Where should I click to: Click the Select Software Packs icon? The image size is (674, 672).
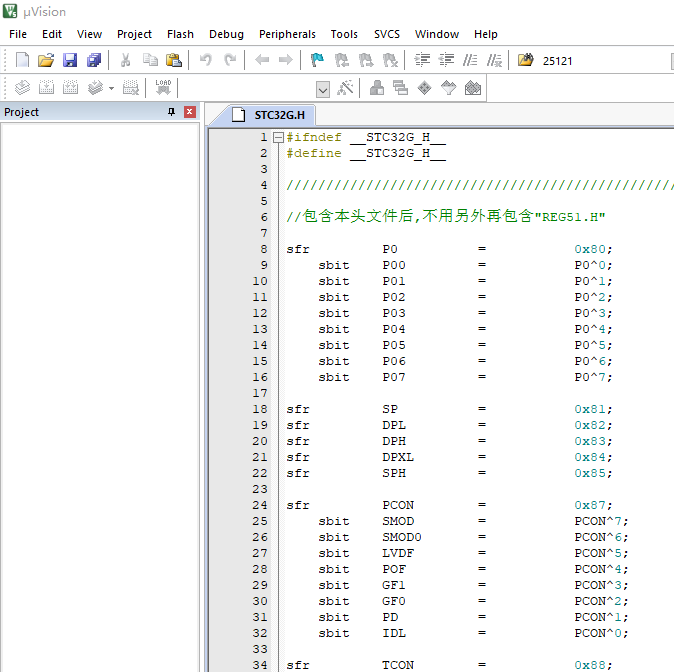448,88
